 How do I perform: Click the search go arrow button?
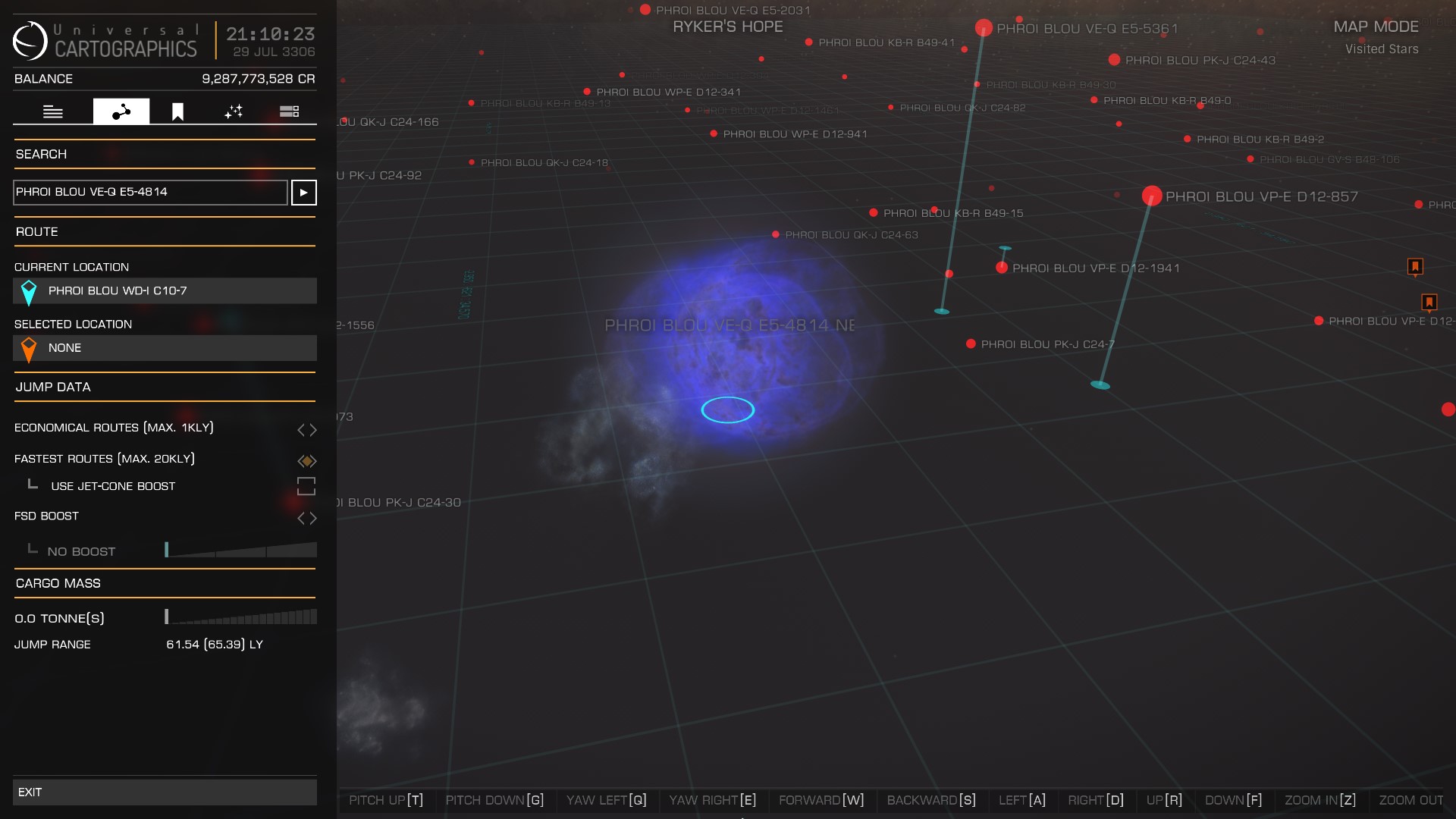304,193
